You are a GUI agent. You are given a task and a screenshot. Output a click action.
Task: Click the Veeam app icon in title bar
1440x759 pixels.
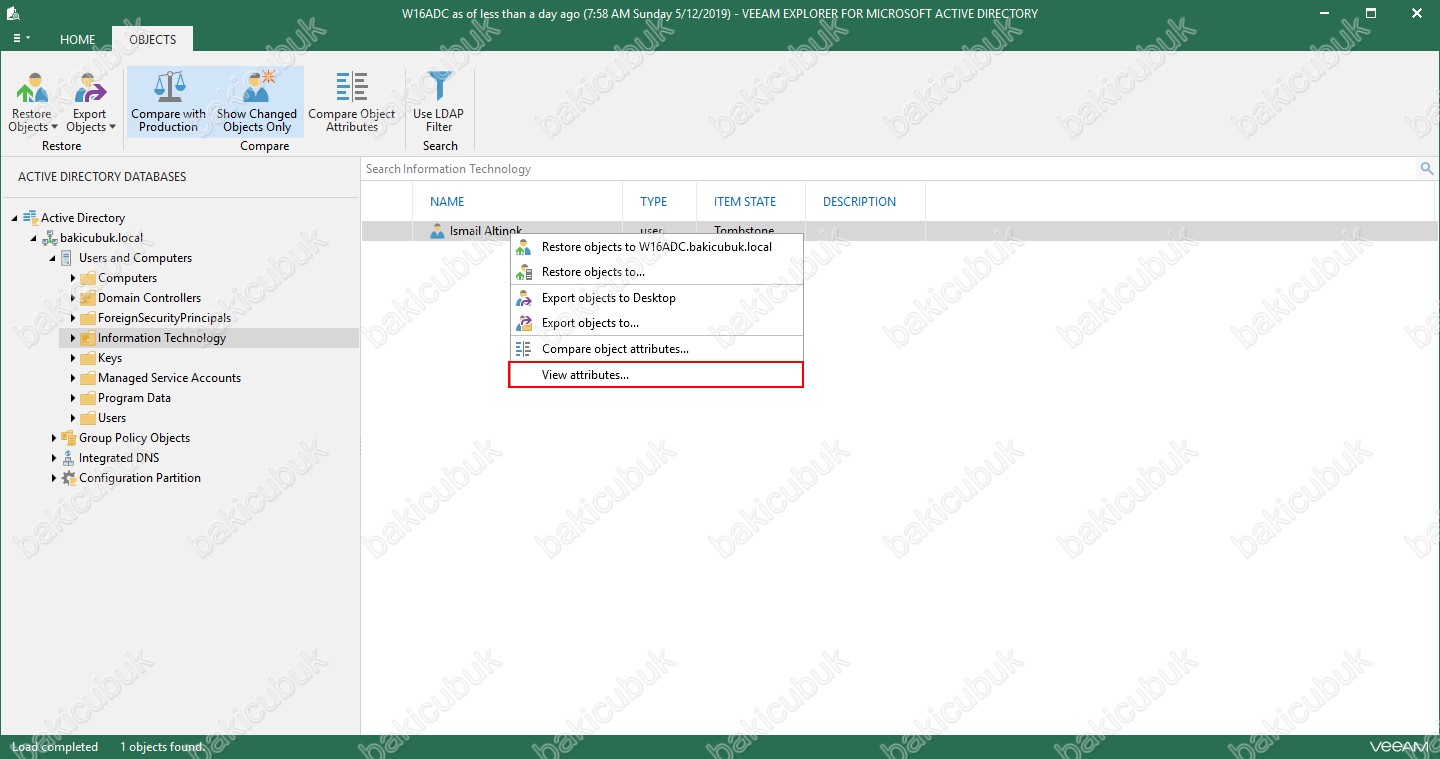12,13
